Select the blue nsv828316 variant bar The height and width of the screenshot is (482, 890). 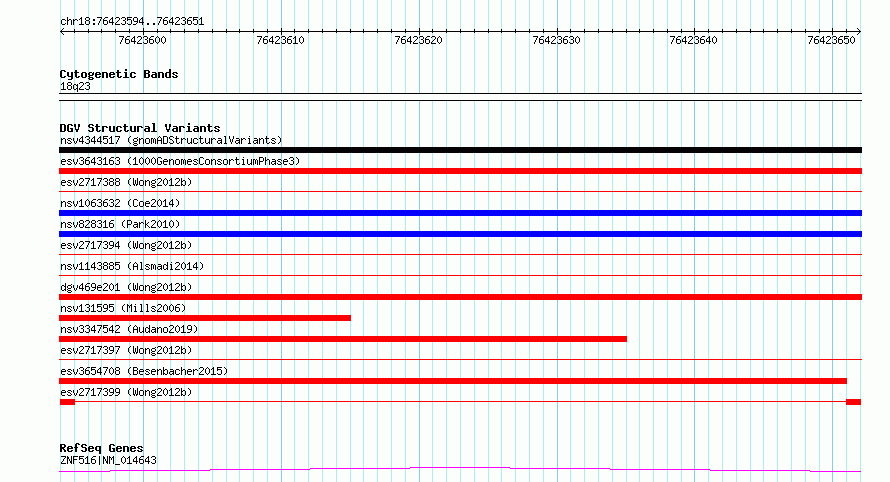pos(460,234)
